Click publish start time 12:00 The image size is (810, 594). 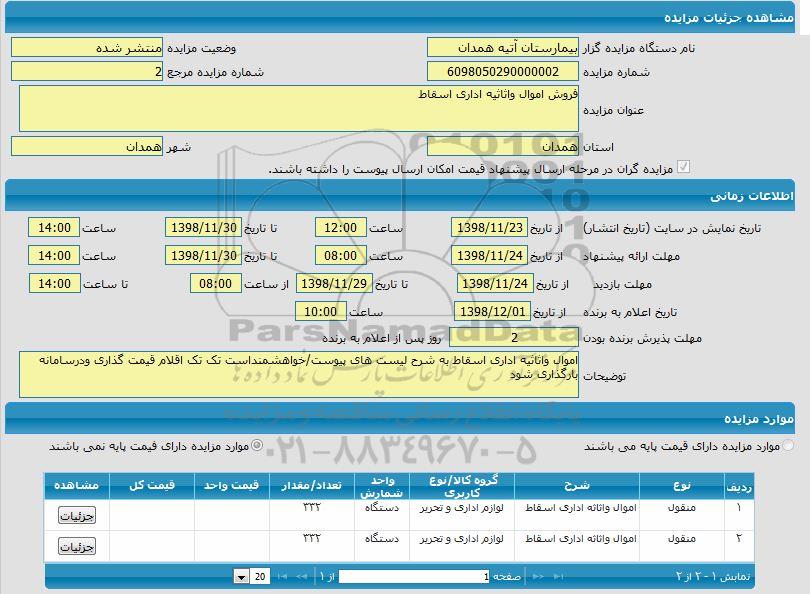[x=340, y=227]
